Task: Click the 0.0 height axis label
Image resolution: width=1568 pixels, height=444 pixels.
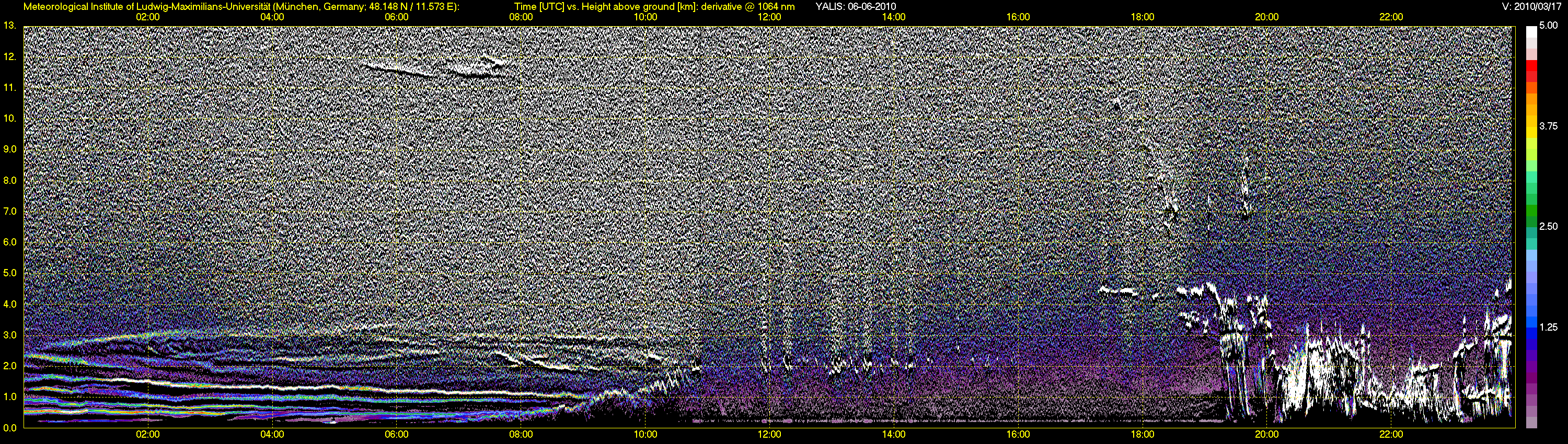Action: [x=10, y=428]
